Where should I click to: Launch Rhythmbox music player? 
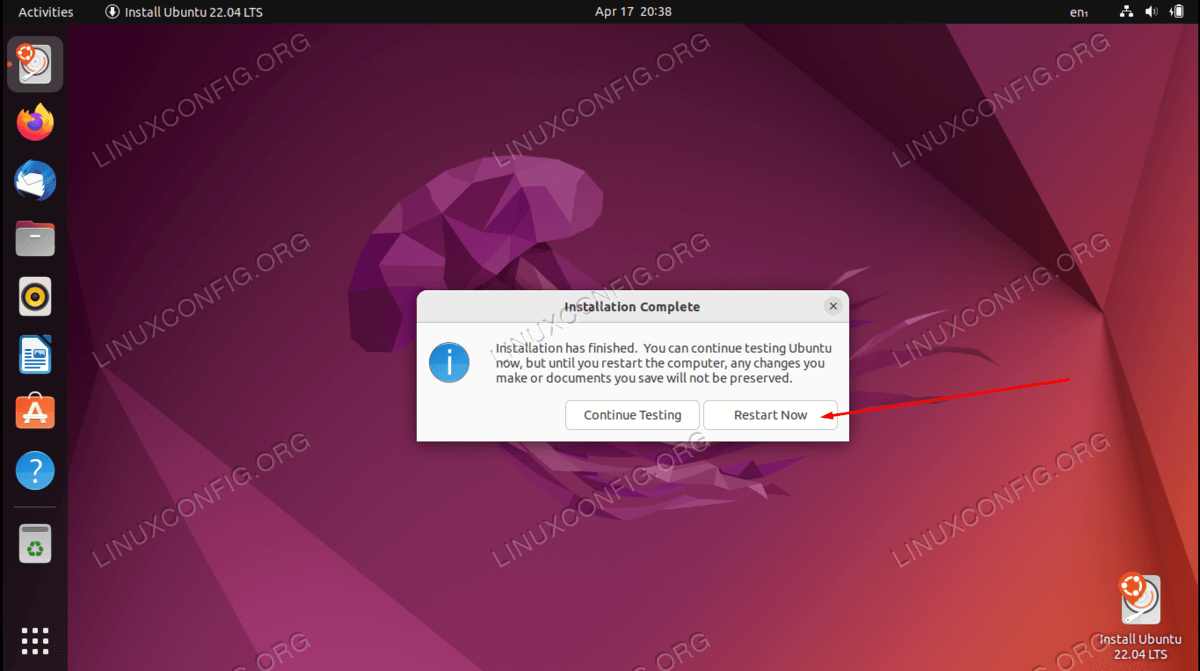(35, 297)
